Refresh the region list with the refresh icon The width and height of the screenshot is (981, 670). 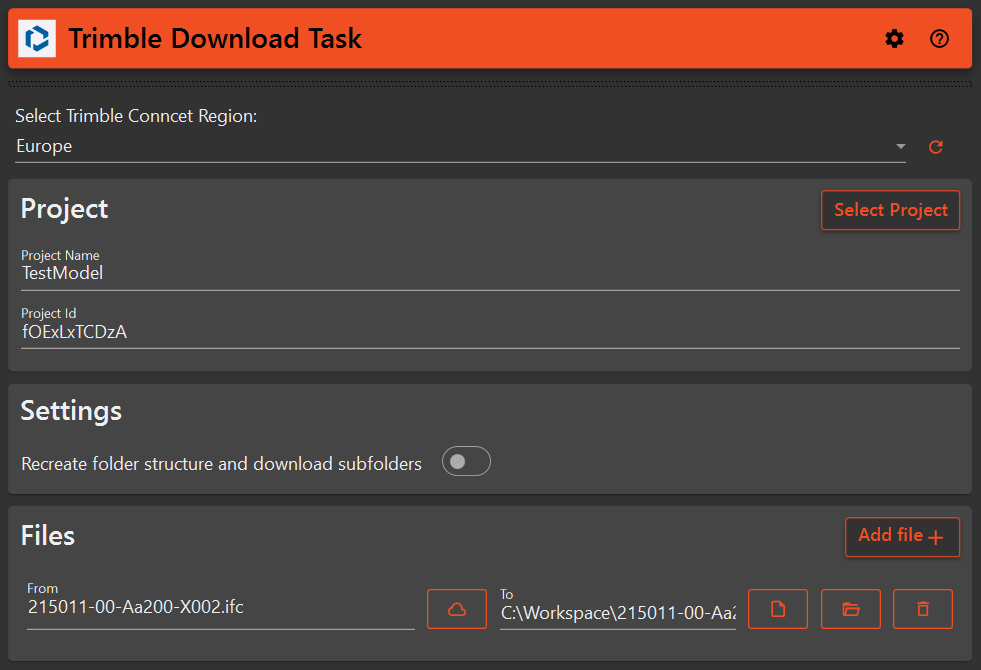(x=935, y=146)
